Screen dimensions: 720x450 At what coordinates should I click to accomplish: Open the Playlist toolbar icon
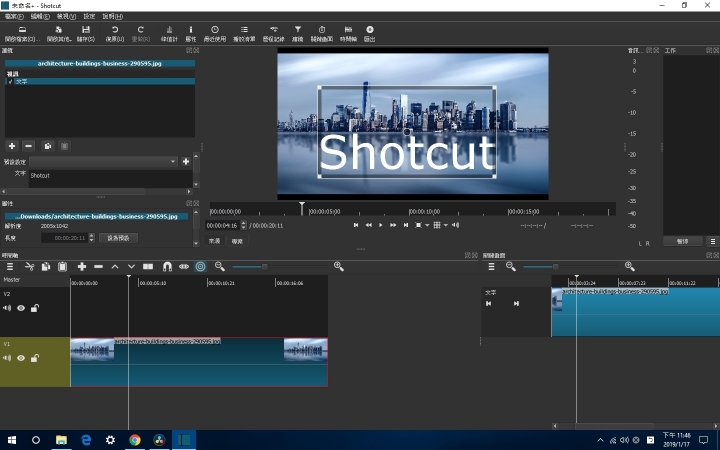coord(244,30)
